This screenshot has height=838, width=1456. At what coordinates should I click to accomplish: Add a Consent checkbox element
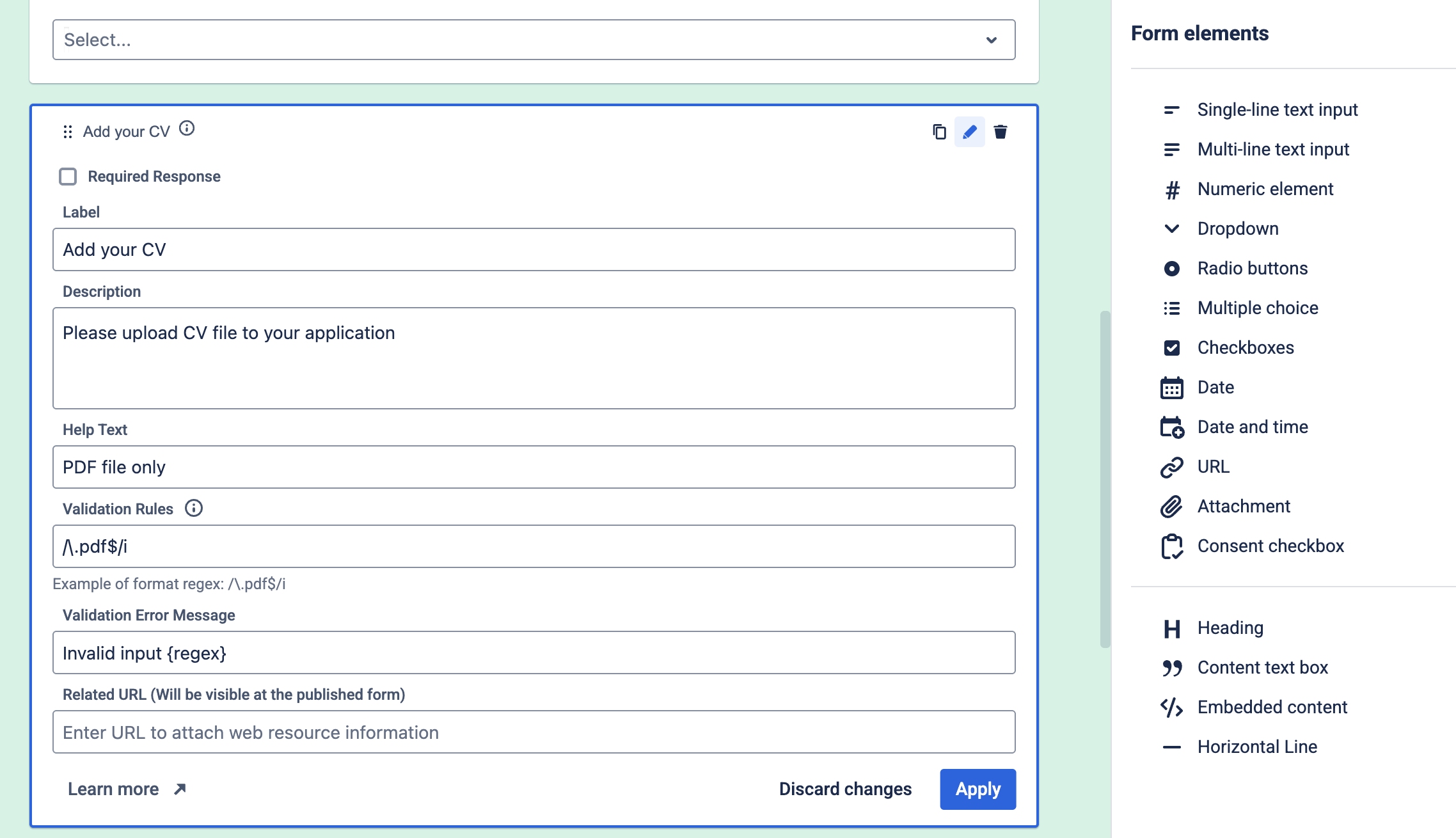pos(1270,546)
